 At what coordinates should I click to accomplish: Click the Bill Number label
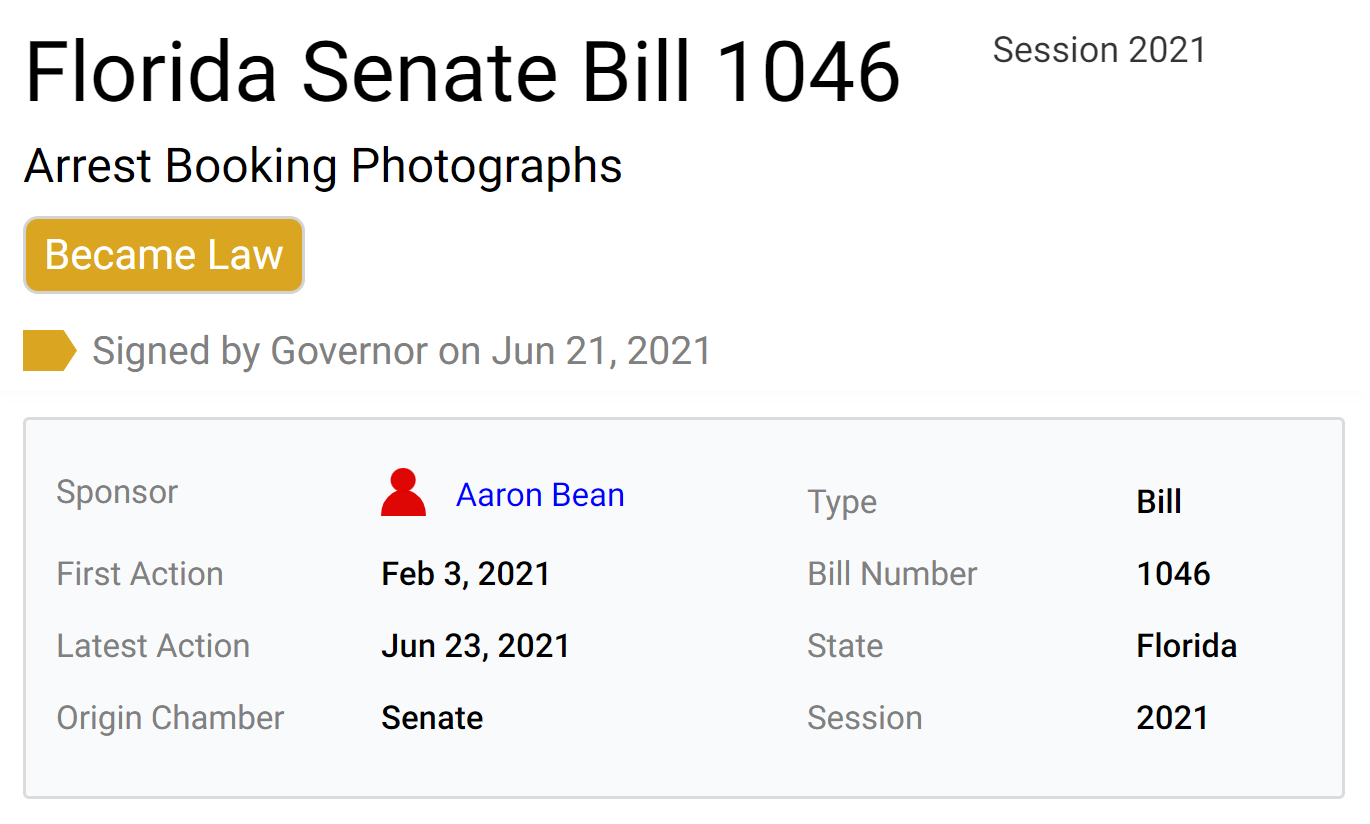tap(892, 574)
